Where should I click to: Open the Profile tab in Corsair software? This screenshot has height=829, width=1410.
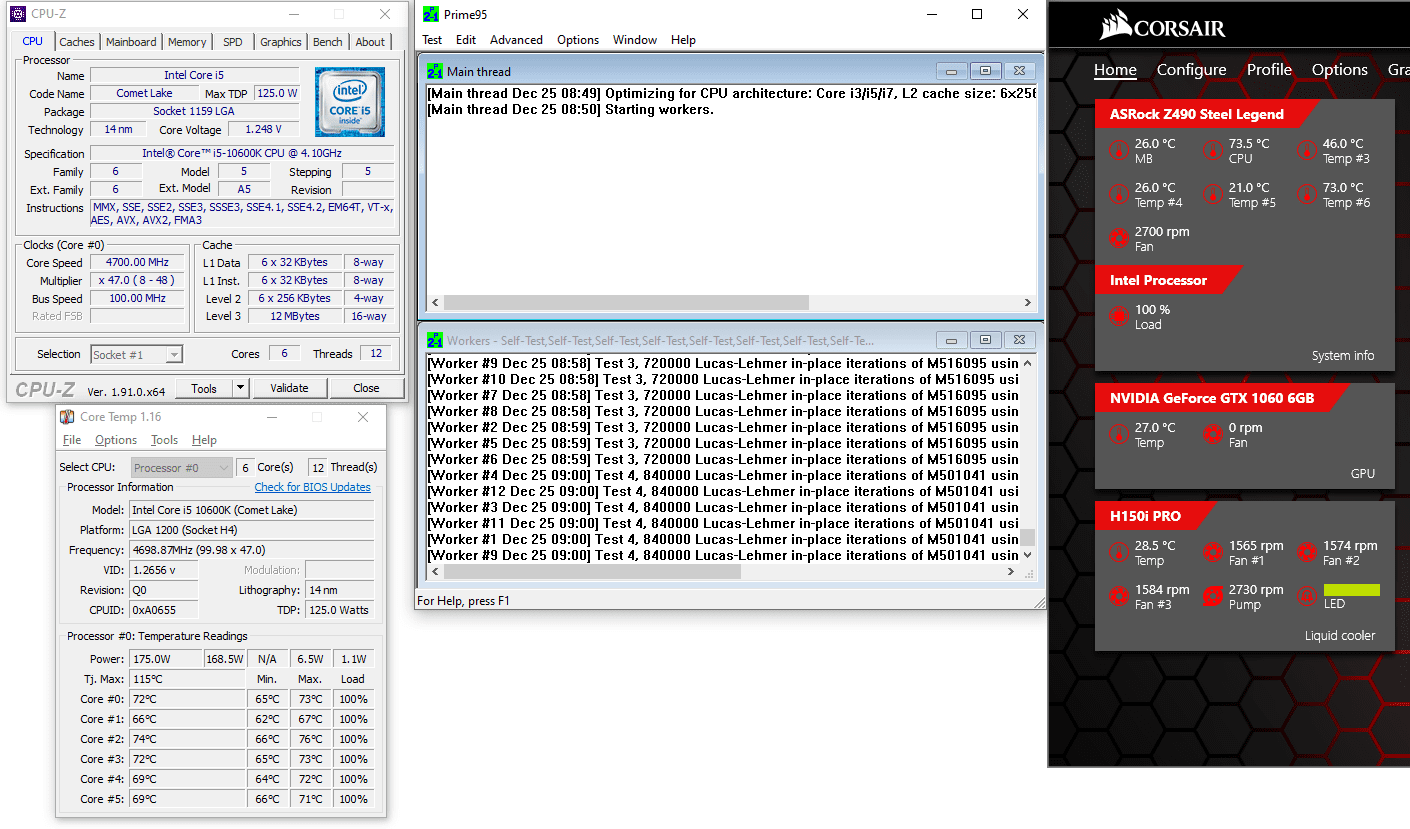(x=1269, y=70)
